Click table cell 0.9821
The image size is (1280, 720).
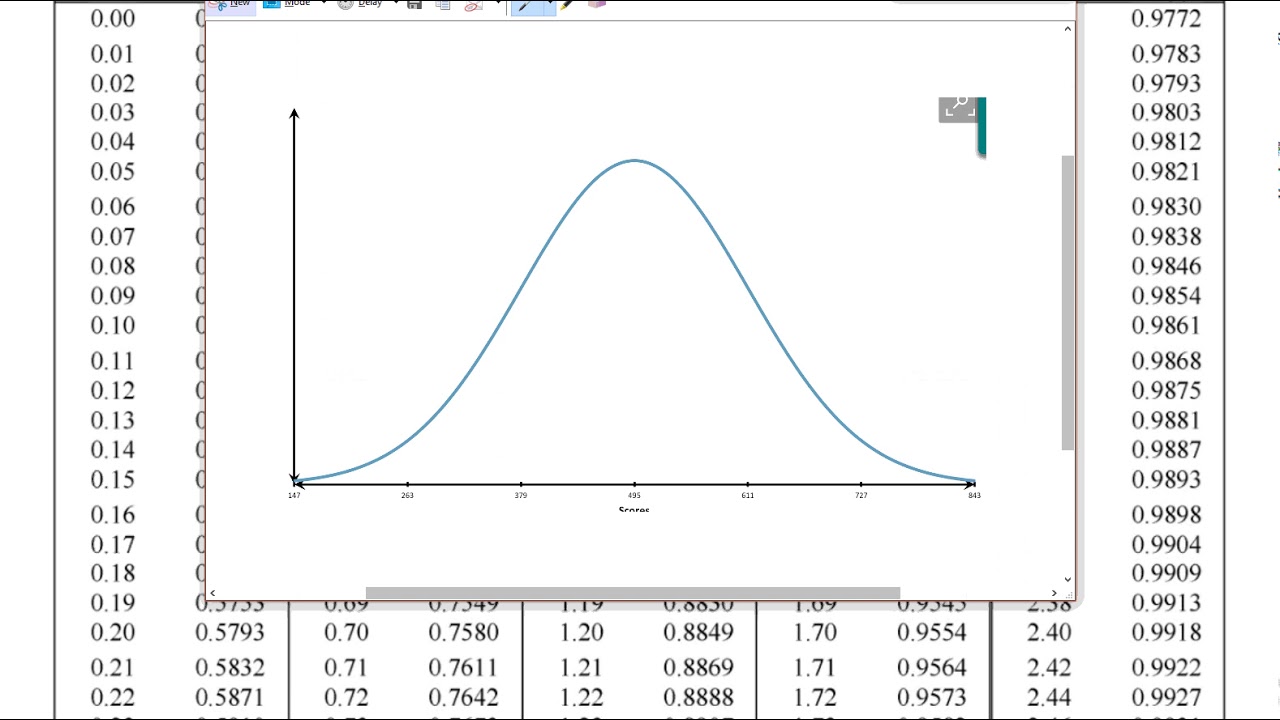click(1165, 172)
